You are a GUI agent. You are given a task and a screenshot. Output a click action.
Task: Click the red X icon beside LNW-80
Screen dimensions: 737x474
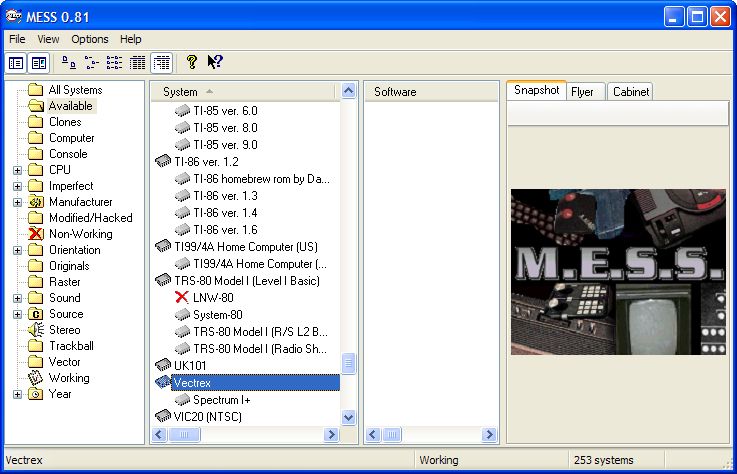(x=182, y=297)
